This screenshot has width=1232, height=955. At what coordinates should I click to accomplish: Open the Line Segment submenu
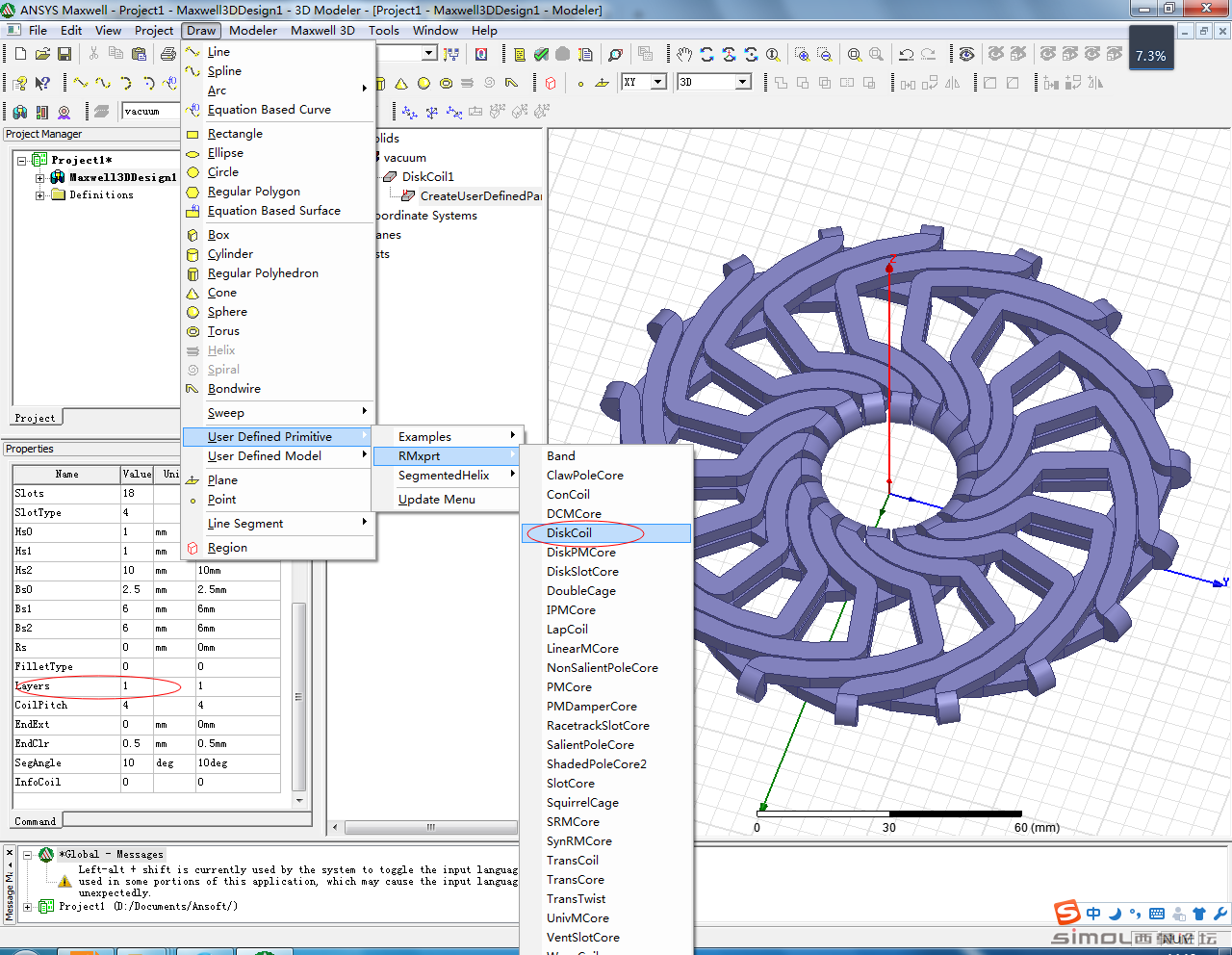tap(278, 523)
